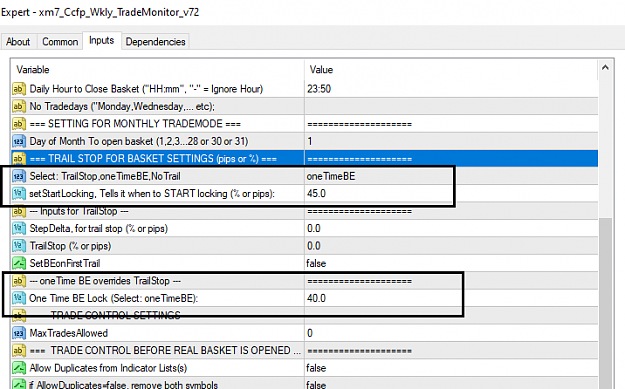The height and width of the screenshot is (389, 625).
Task: Click string icon of No Tradedays row
Action: pos(19,106)
